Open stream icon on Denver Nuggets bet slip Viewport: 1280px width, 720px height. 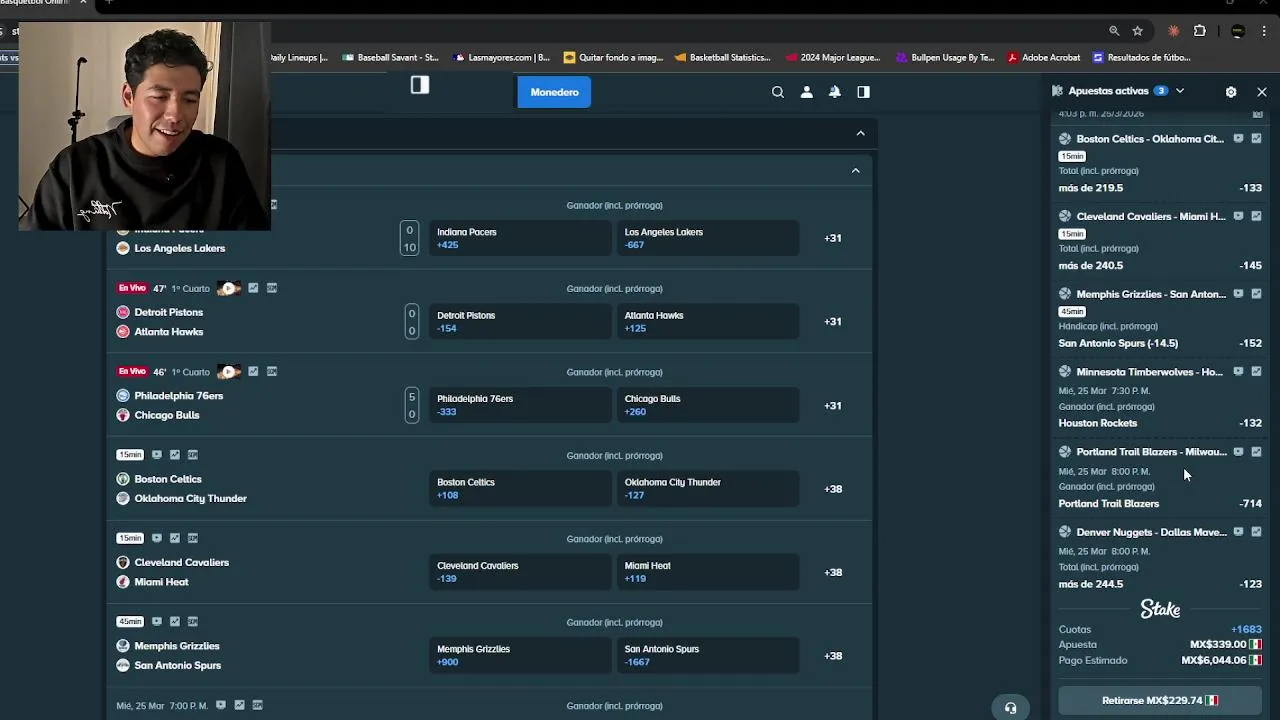click(x=1238, y=532)
